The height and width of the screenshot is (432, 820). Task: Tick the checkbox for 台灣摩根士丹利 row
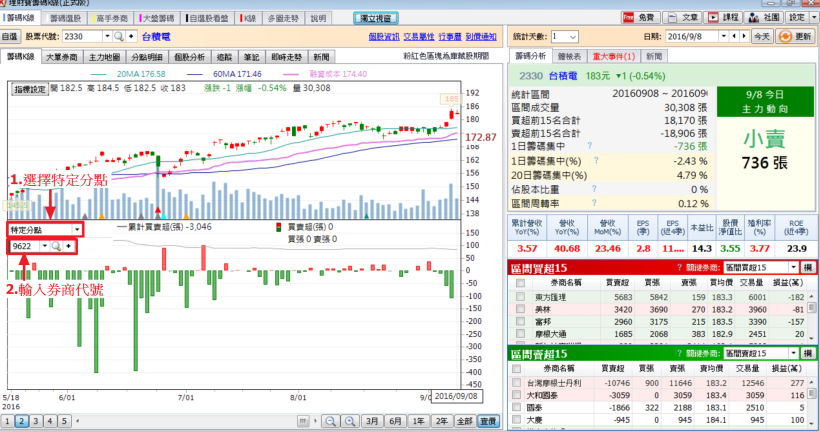(517, 383)
